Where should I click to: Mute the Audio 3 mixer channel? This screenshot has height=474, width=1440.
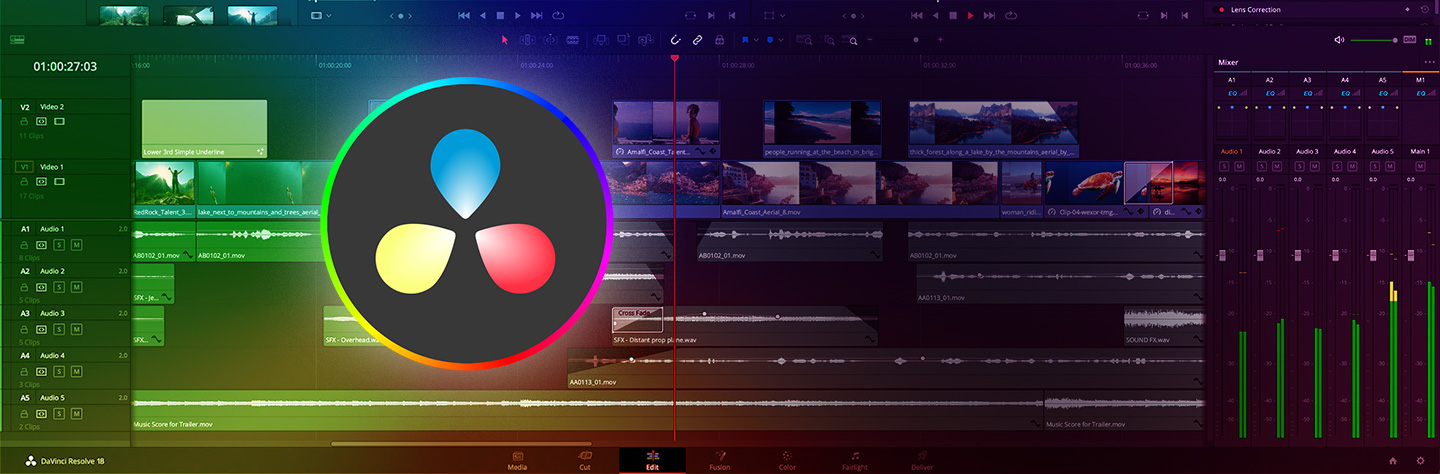tap(1314, 165)
